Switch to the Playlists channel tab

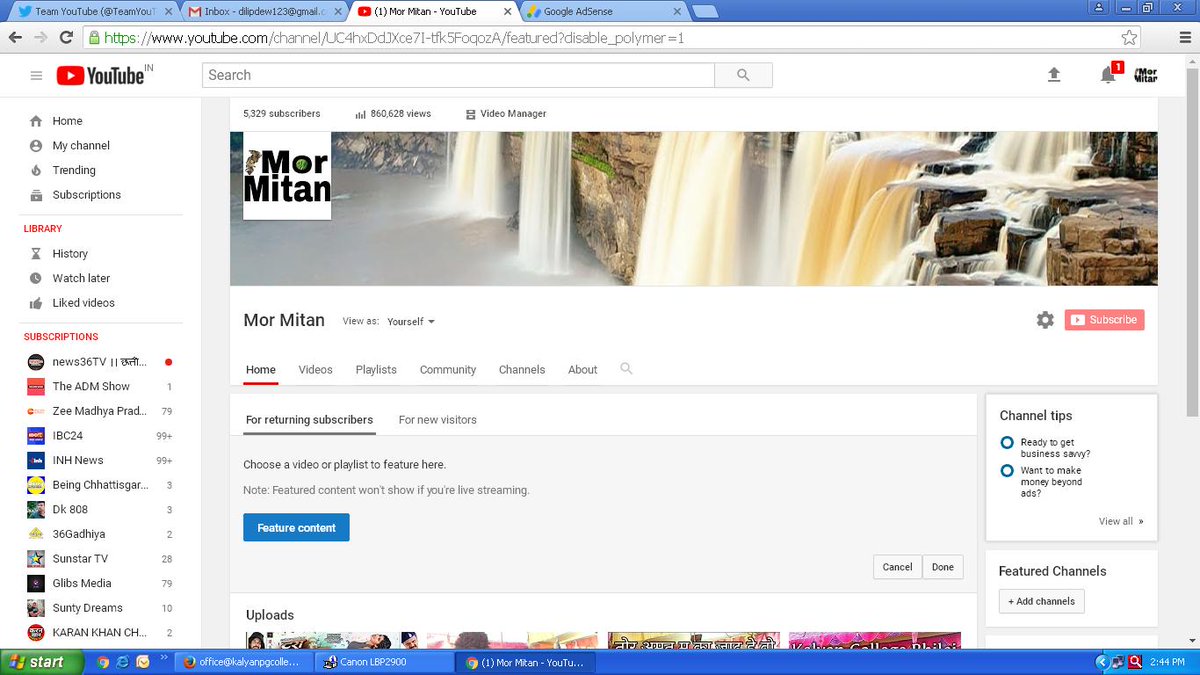pyautogui.click(x=376, y=370)
